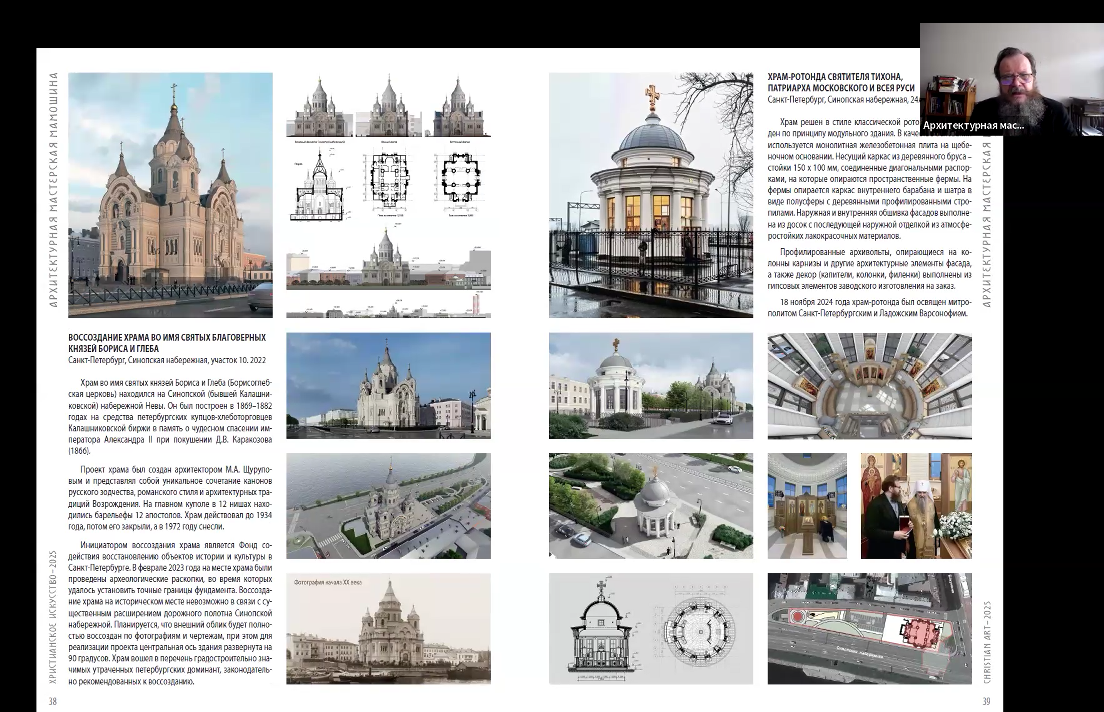Click the 'Архитектурная мас...' participant name label
The width and height of the screenshot is (1104, 712).
pos(973,125)
